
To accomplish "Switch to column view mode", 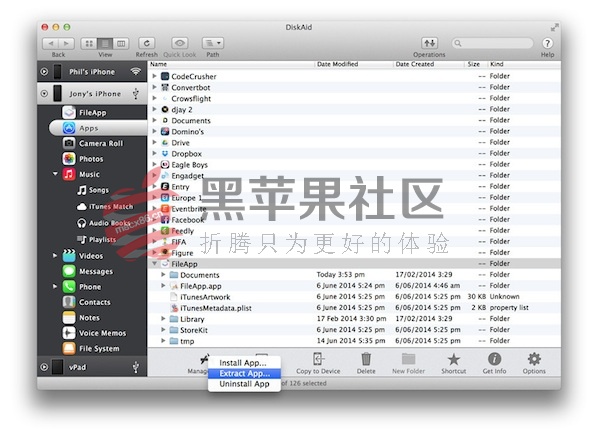I will tap(121, 43).
